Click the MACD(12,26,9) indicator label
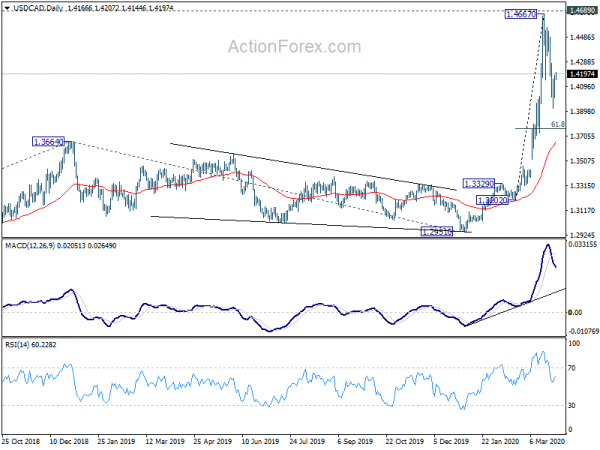600x450 pixels. [29, 246]
